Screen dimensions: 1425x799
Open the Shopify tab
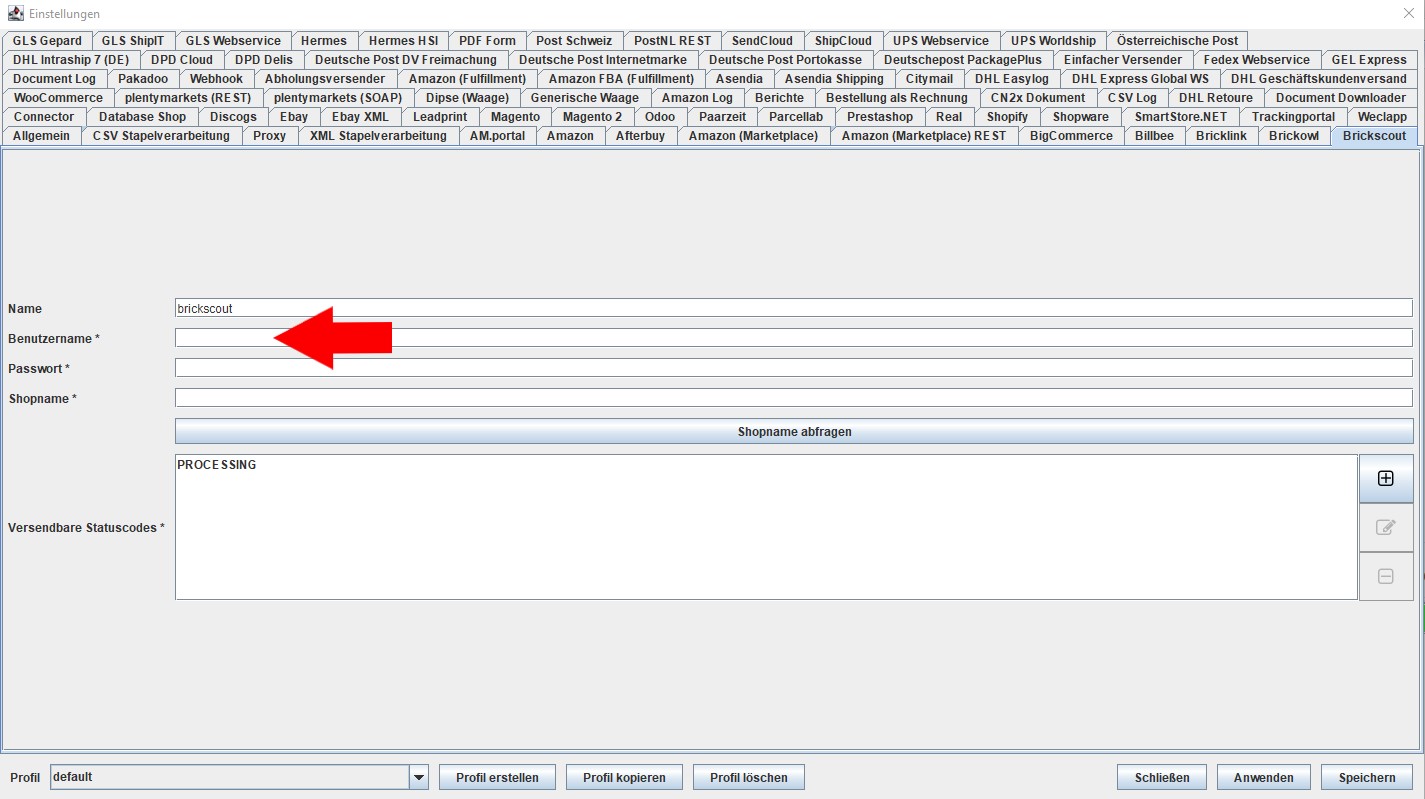click(x=1007, y=117)
